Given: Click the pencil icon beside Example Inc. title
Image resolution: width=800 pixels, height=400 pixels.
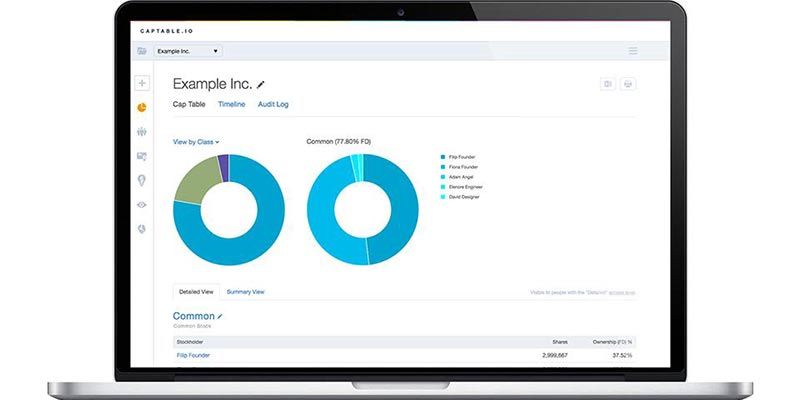Looking at the screenshot, I should 262,84.
